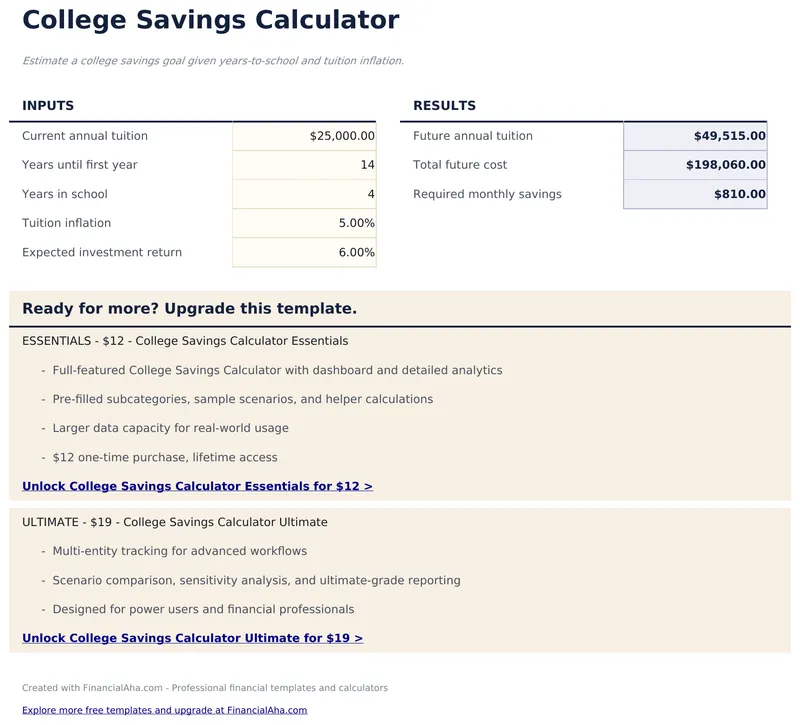Open Unlock Ultimate for $19 link

[192, 638]
